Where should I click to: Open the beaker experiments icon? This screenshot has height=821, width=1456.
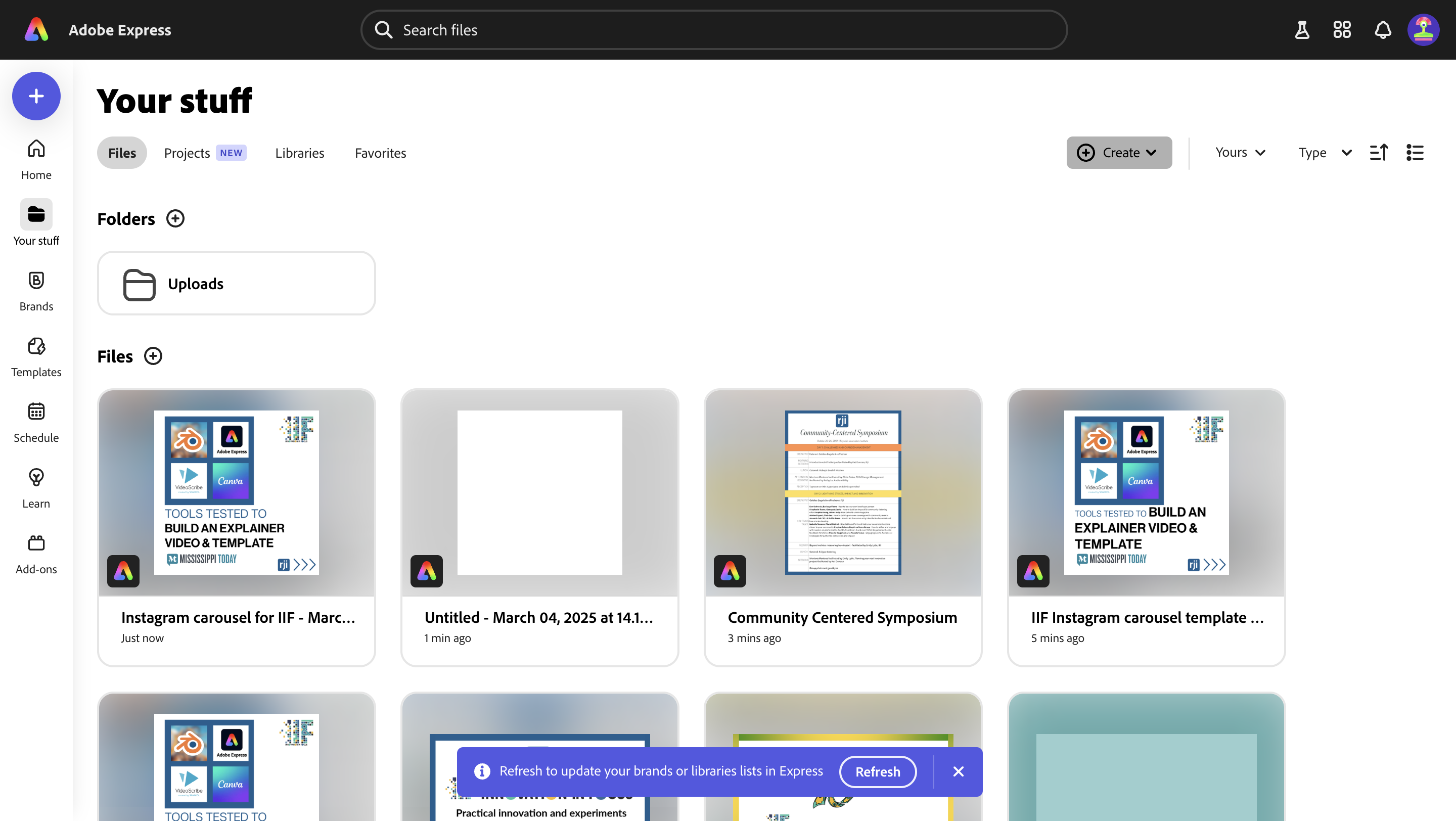click(x=1302, y=30)
